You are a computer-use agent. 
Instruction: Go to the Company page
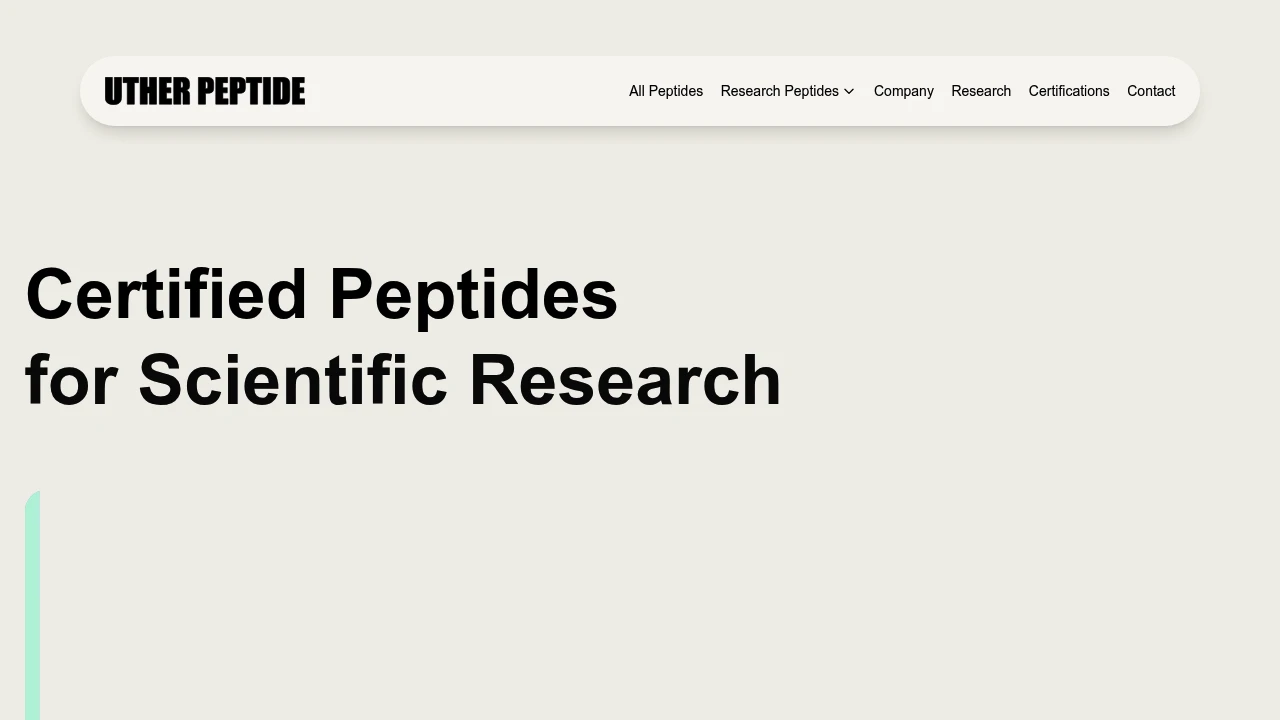pos(904,91)
